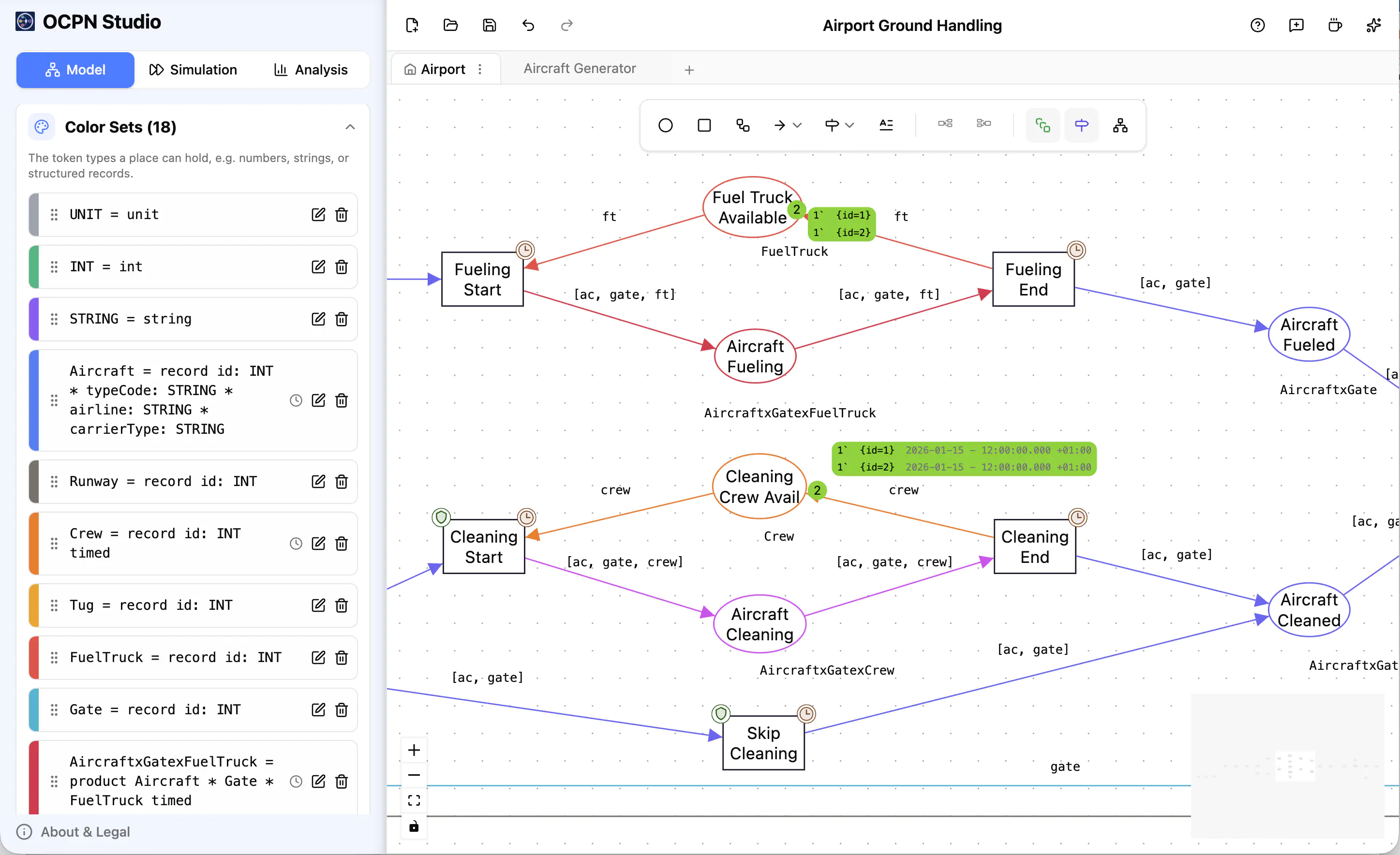
Task: Select the Fueling Start transition
Action: 482,279
